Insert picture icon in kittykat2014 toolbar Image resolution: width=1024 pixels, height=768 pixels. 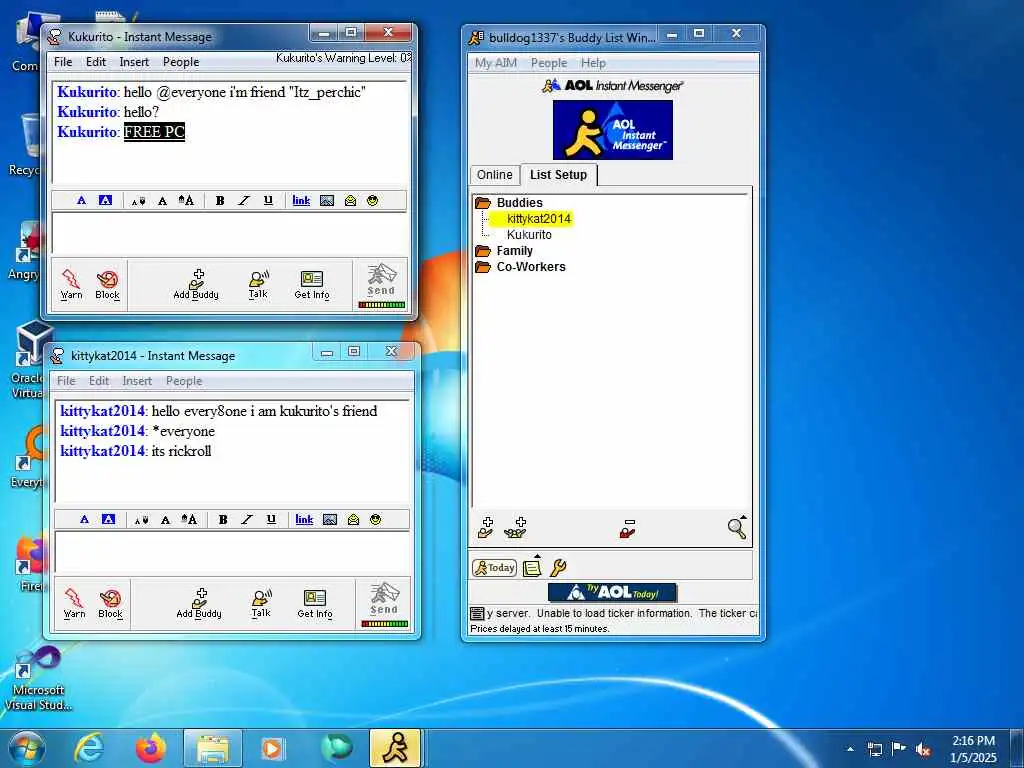pyautogui.click(x=330, y=519)
